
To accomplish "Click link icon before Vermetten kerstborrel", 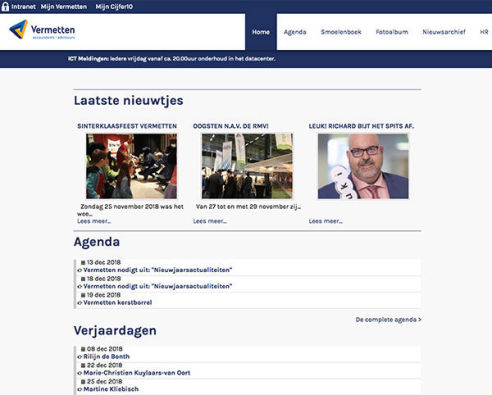I will (79, 303).
